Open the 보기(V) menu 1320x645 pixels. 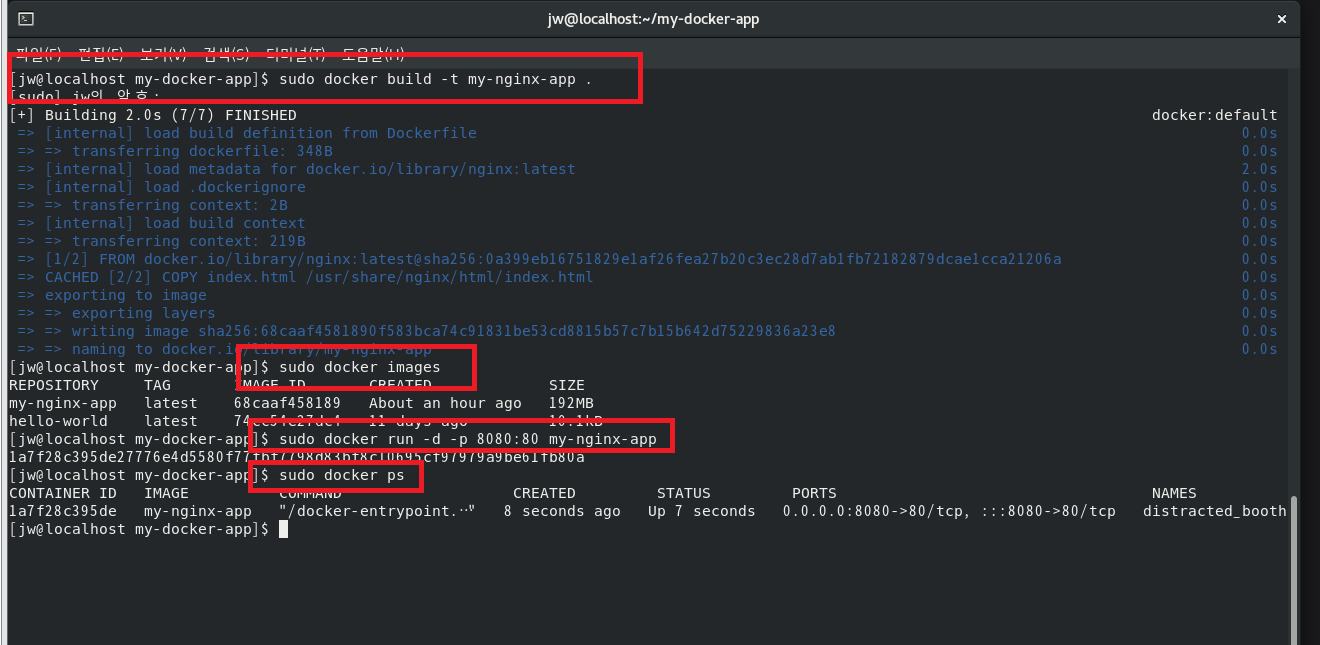pos(164,53)
